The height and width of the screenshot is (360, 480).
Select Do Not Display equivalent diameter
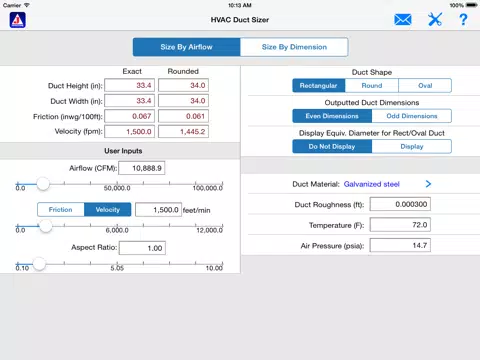tap(332, 146)
